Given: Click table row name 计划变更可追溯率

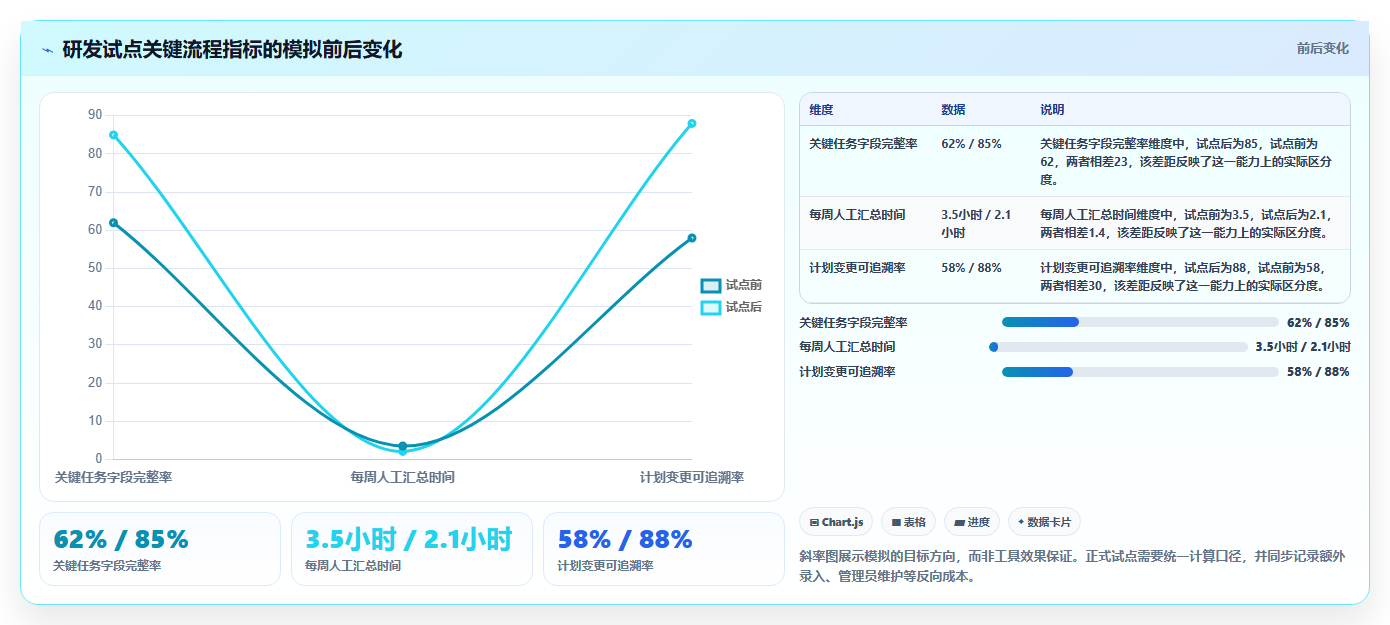Looking at the screenshot, I should (x=857, y=268).
